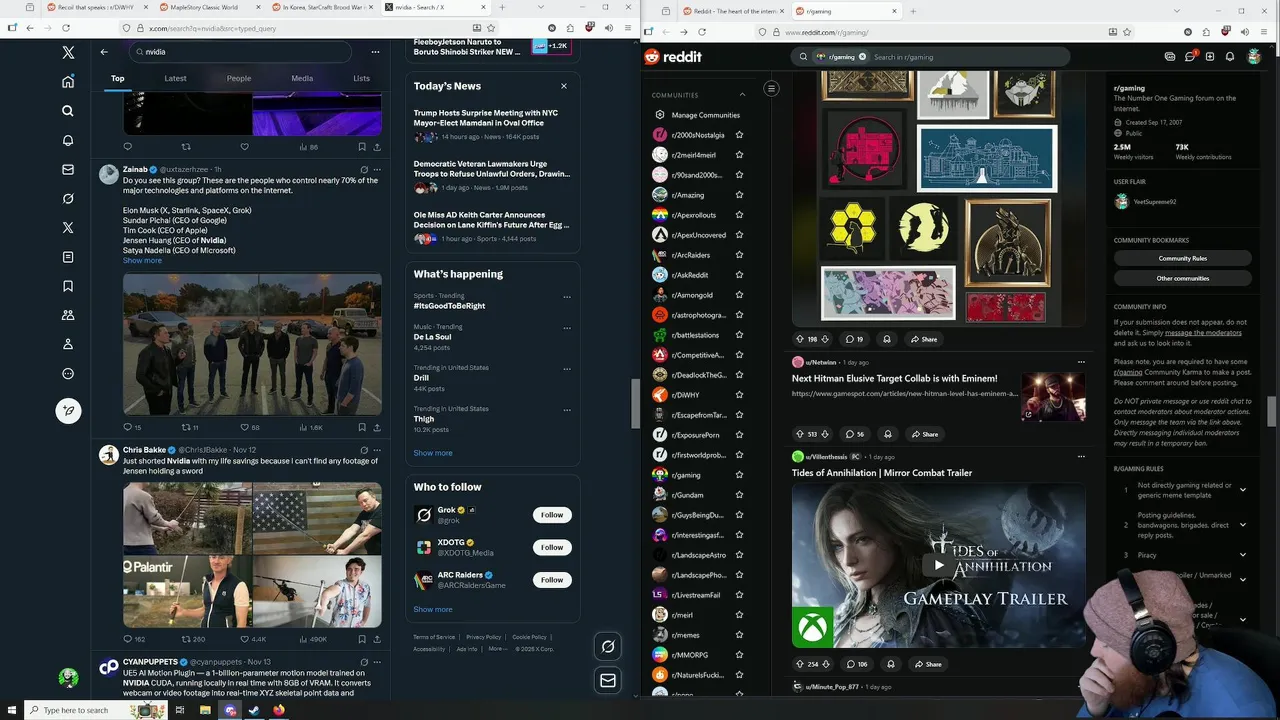This screenshot has width=1280, height=720.
Task: Open Notifications bell in X sidebar
Action: point(68,140)
